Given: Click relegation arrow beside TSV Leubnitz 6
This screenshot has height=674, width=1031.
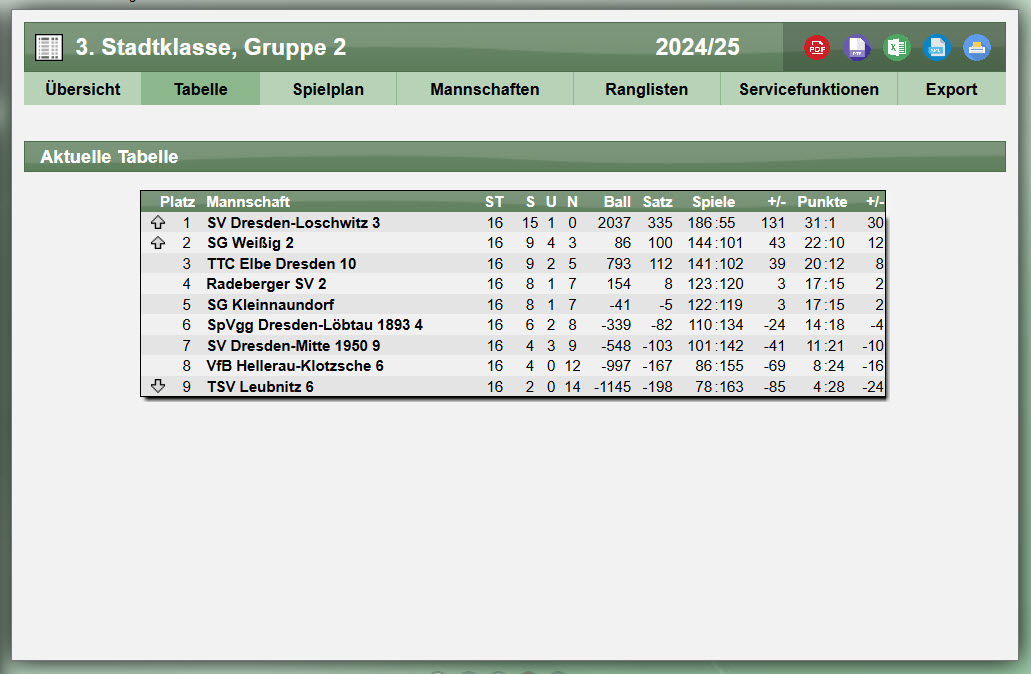Looking at the screenshot, I should pyautogui.click(x=158, y=386).
